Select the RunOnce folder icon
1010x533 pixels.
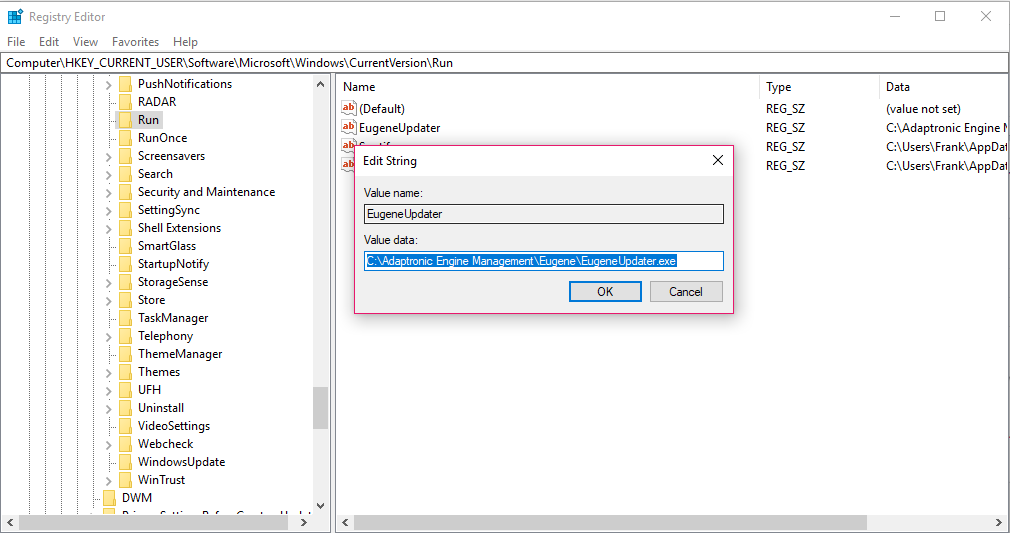126,138
